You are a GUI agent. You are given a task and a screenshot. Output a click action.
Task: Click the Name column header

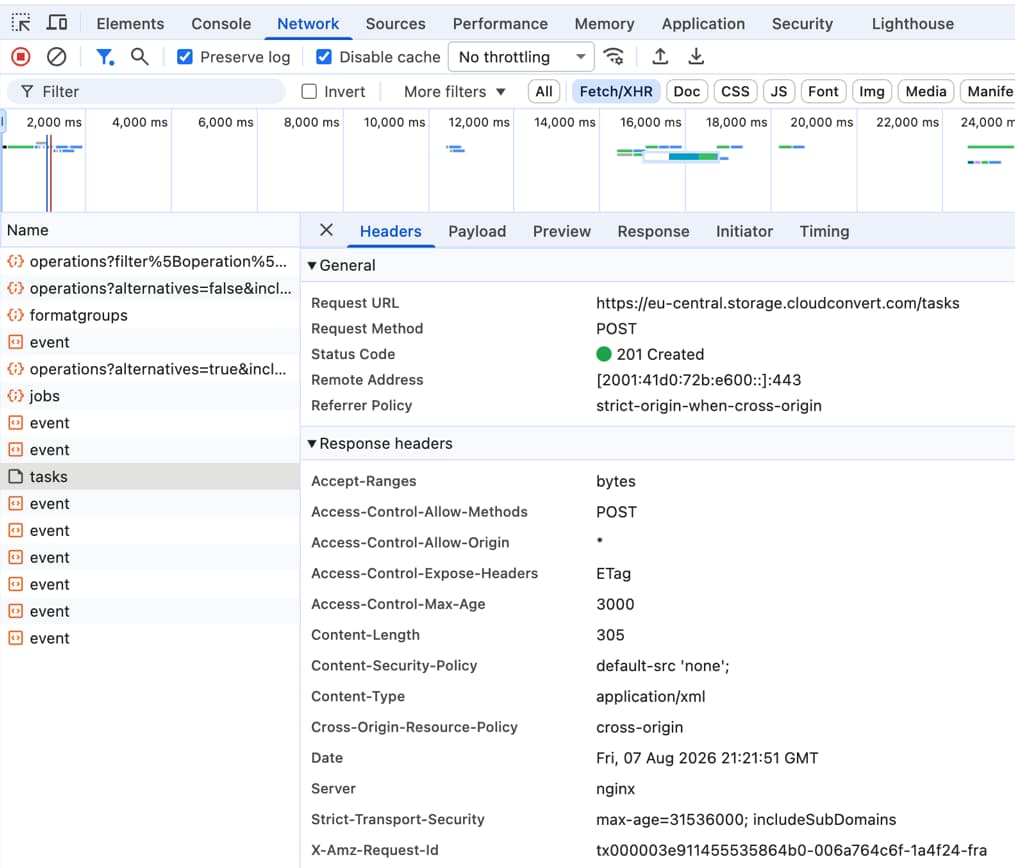tap(150, 230)
